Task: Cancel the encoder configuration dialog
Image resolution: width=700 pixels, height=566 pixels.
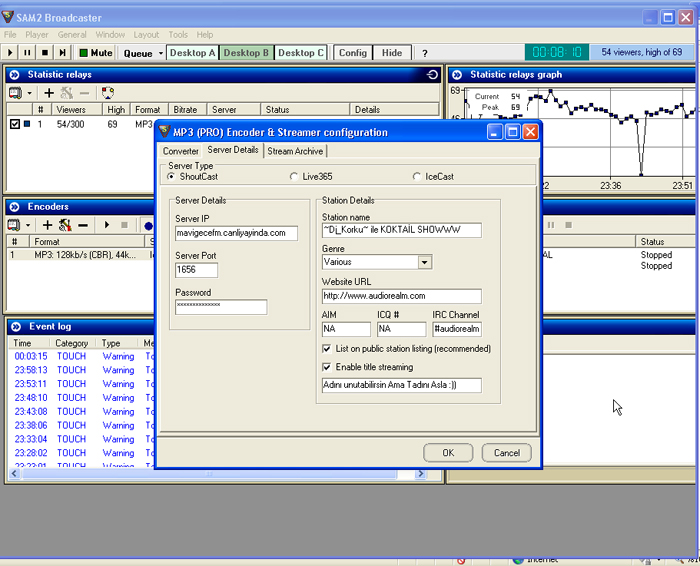Action: point(507,453)
